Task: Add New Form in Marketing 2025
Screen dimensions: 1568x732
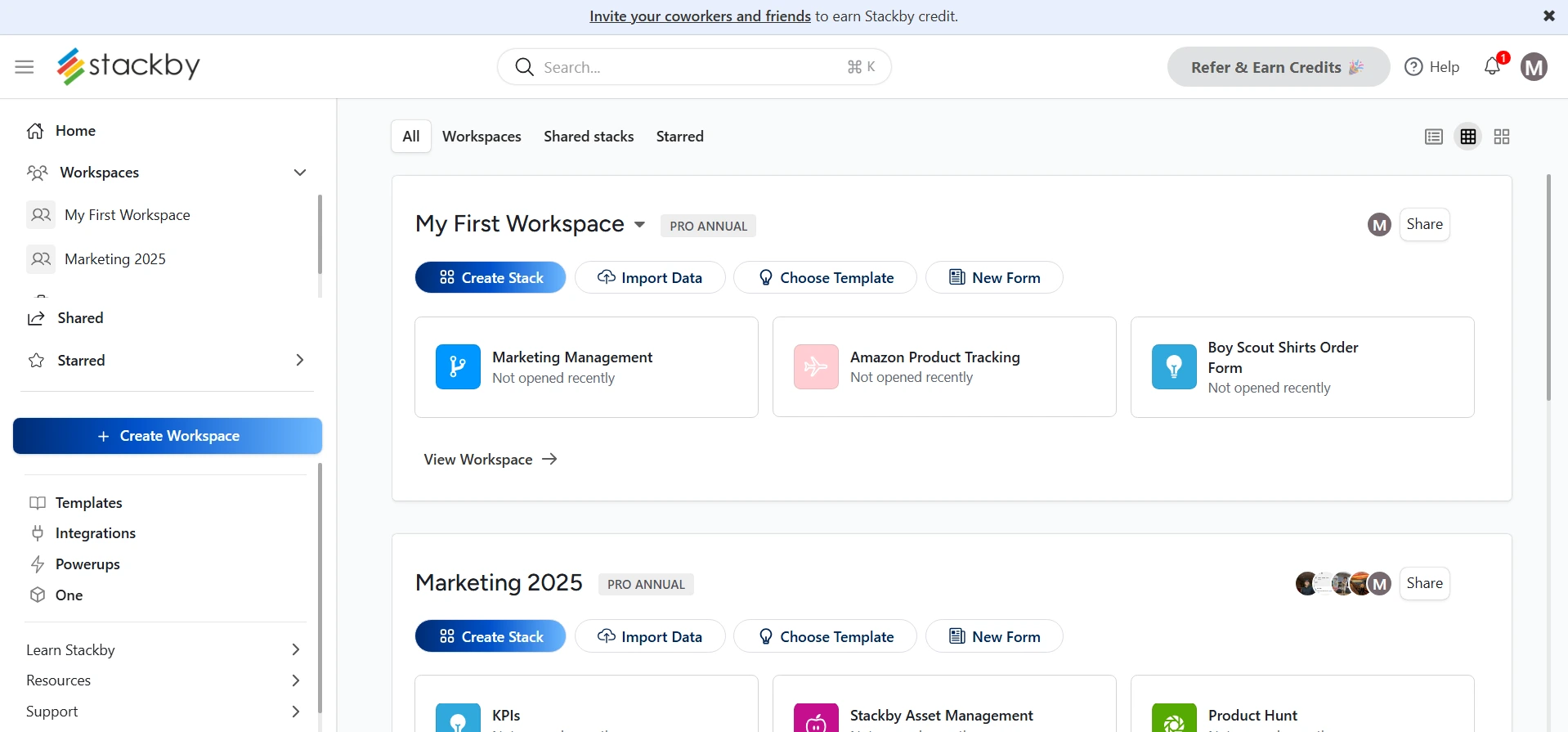Action: pos(994,636)
